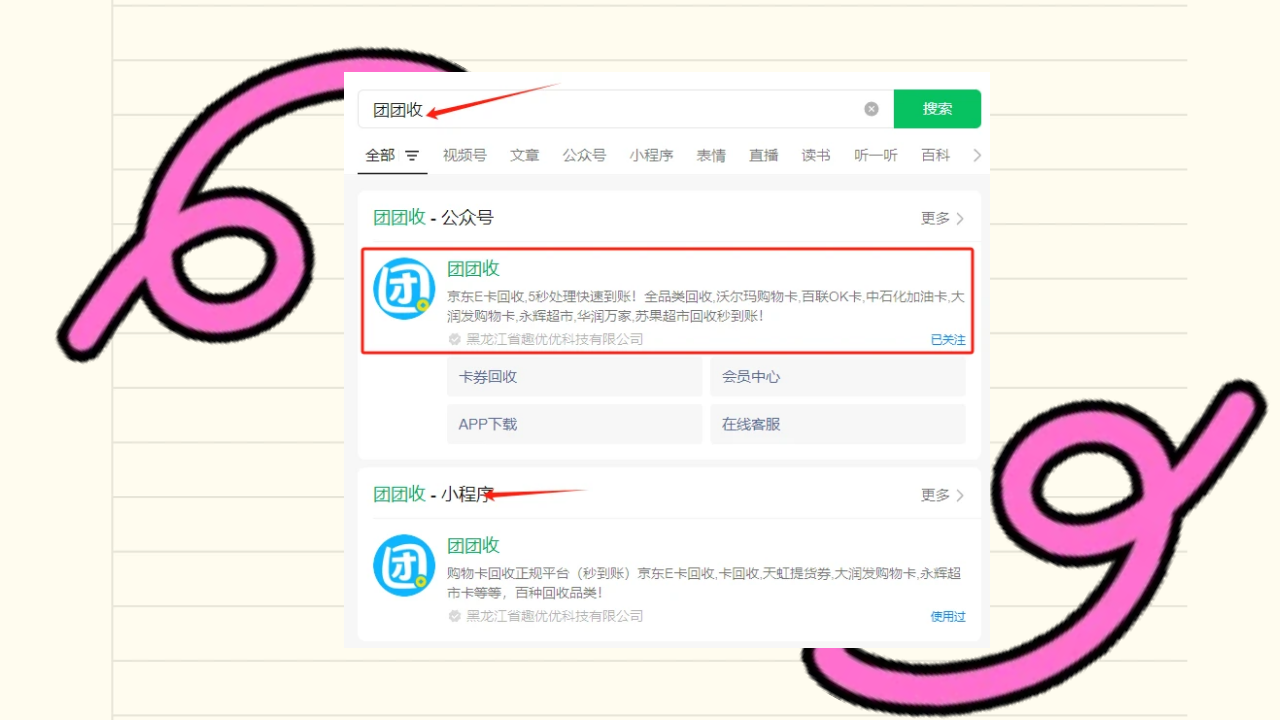Open the 团团收 公众号 avatar icon

click(x=404, y=289)
